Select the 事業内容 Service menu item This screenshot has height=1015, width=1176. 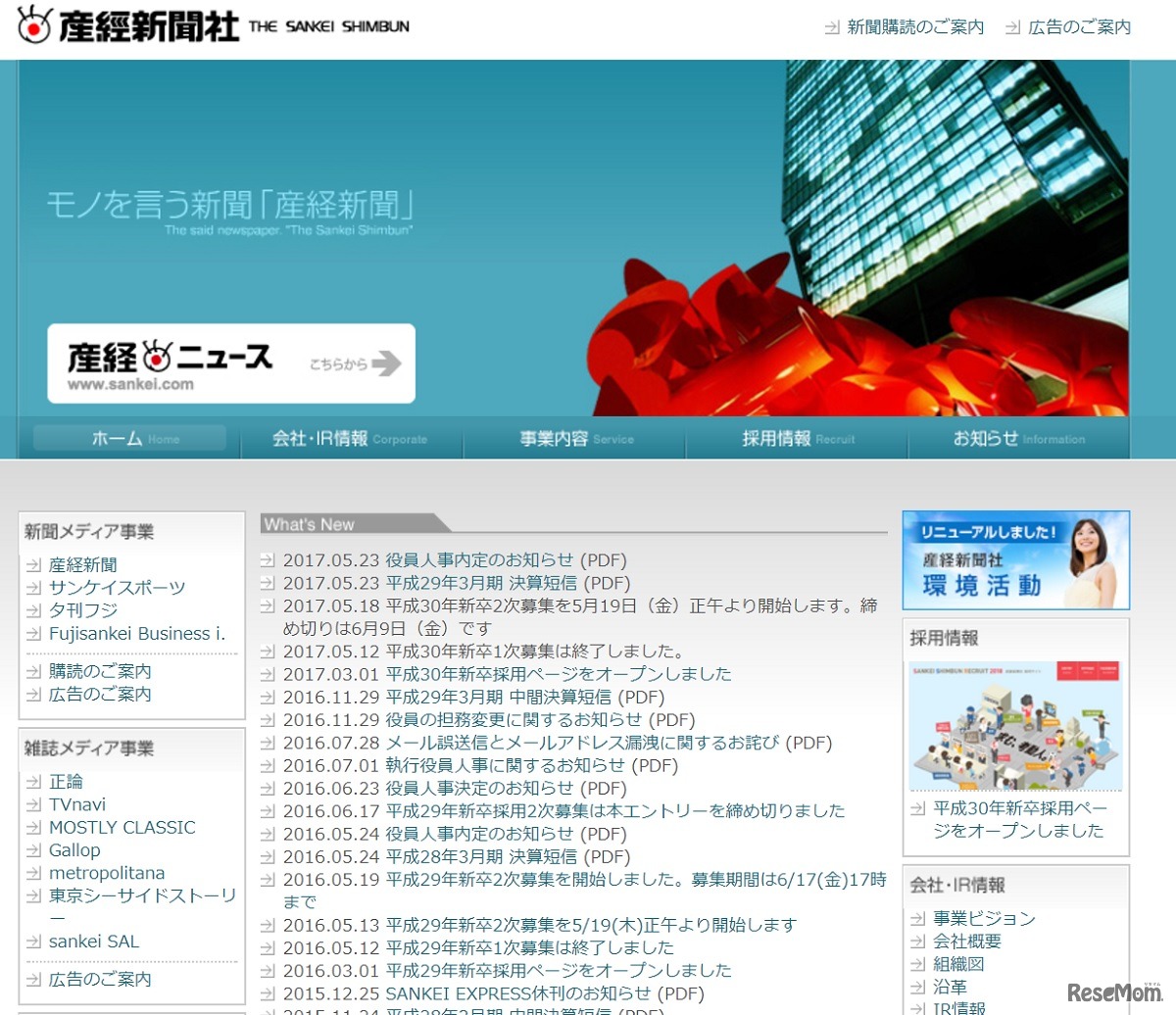[x=574, y=439]
